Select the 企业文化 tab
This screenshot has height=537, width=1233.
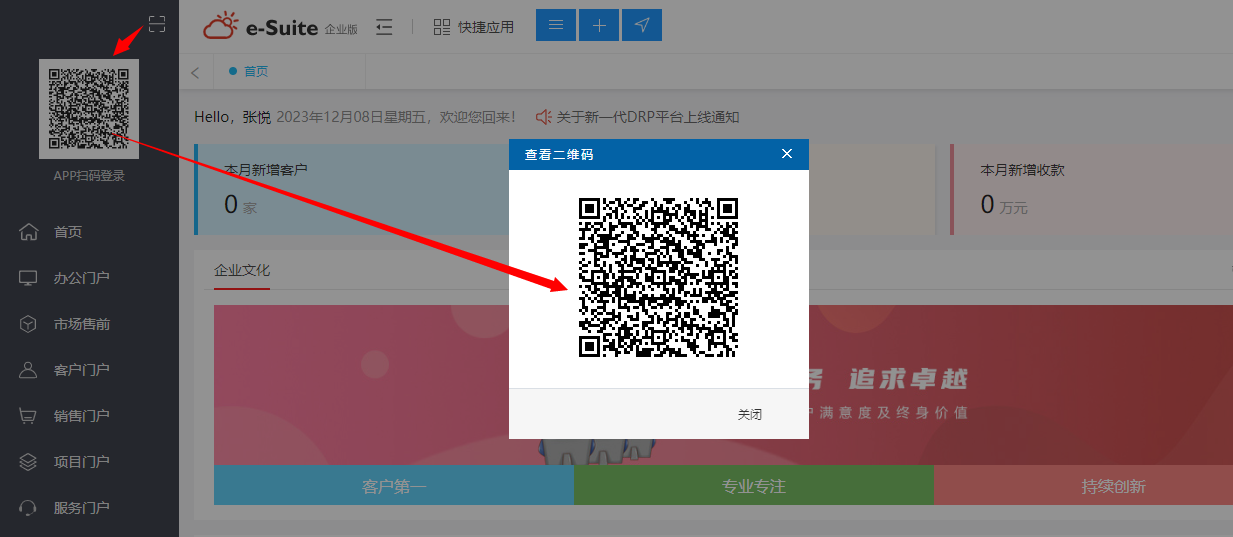tap(242, 271)
